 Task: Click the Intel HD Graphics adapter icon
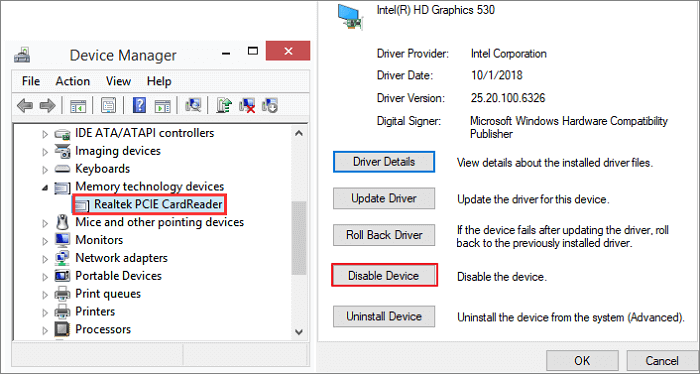(350, 17)
